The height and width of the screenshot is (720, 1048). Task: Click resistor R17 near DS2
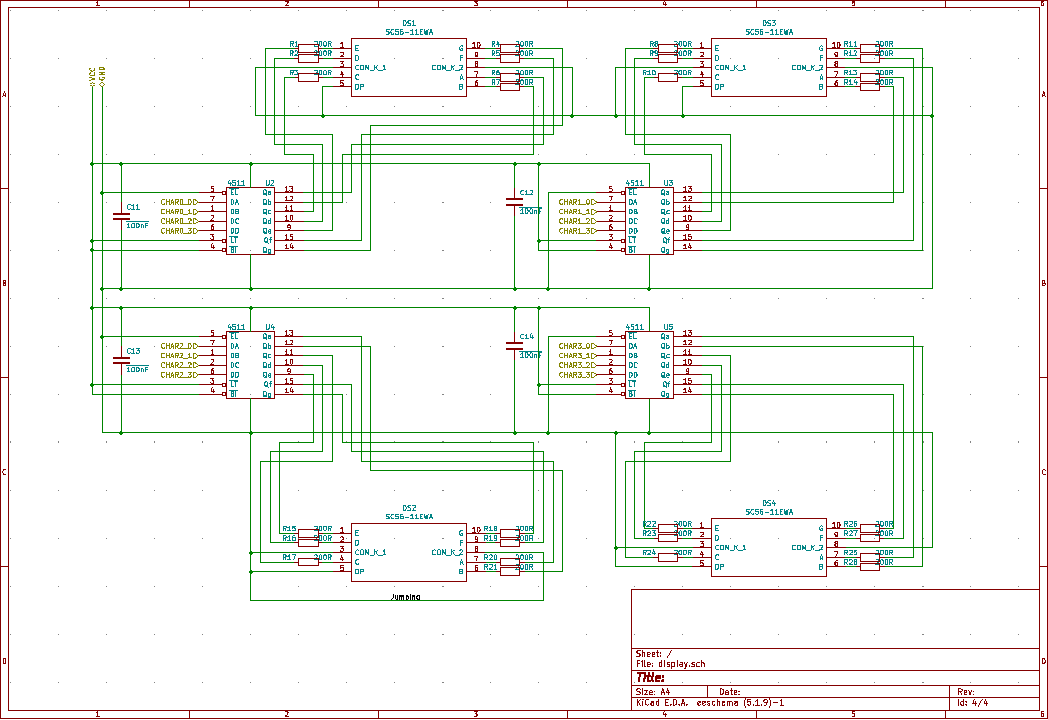(308, 560)
